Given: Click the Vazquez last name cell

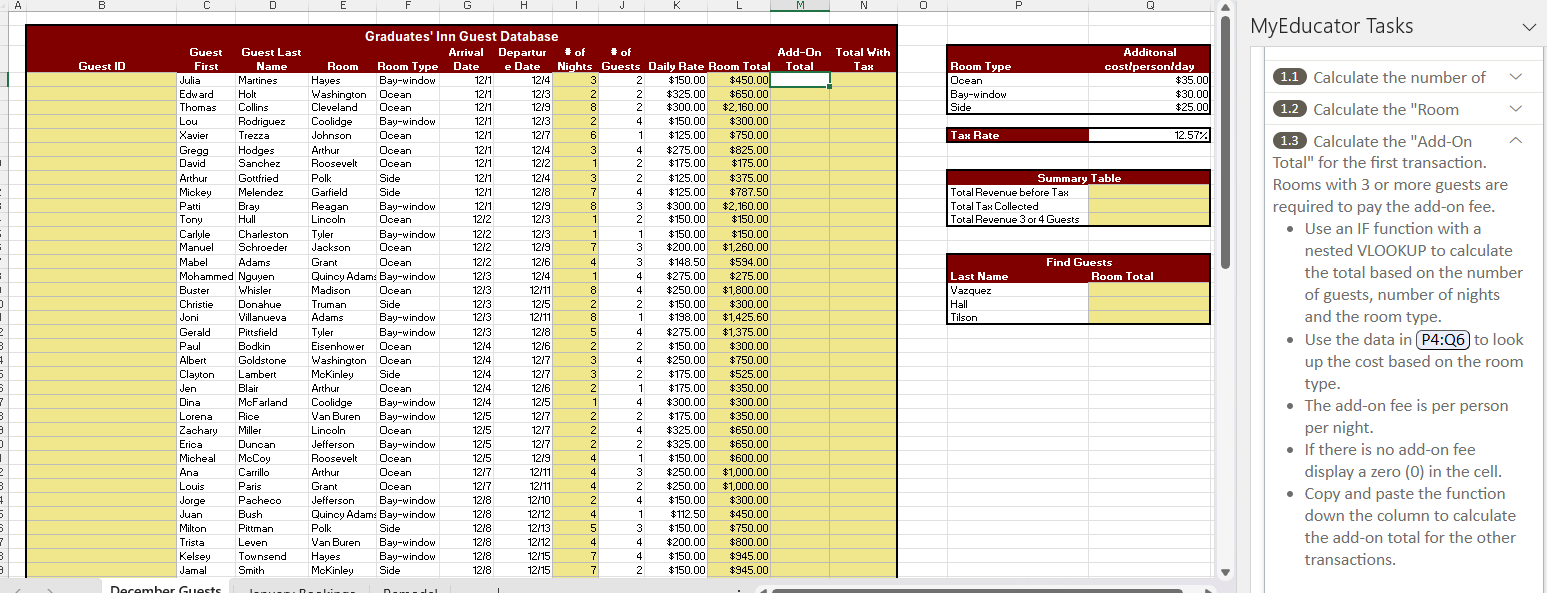Looking at the screenshot, I should [x=1017, y=290].
